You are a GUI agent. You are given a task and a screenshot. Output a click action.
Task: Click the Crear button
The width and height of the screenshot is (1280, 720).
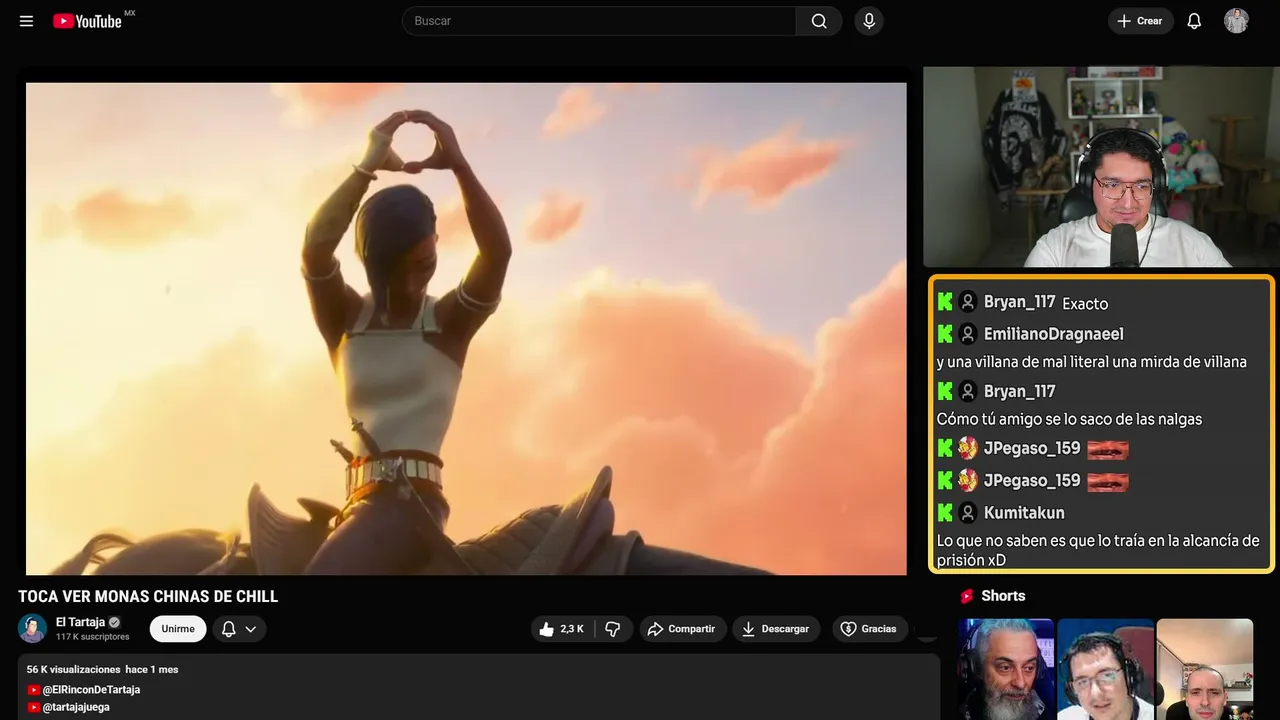pyautogui.click(x=1140, y=21)
